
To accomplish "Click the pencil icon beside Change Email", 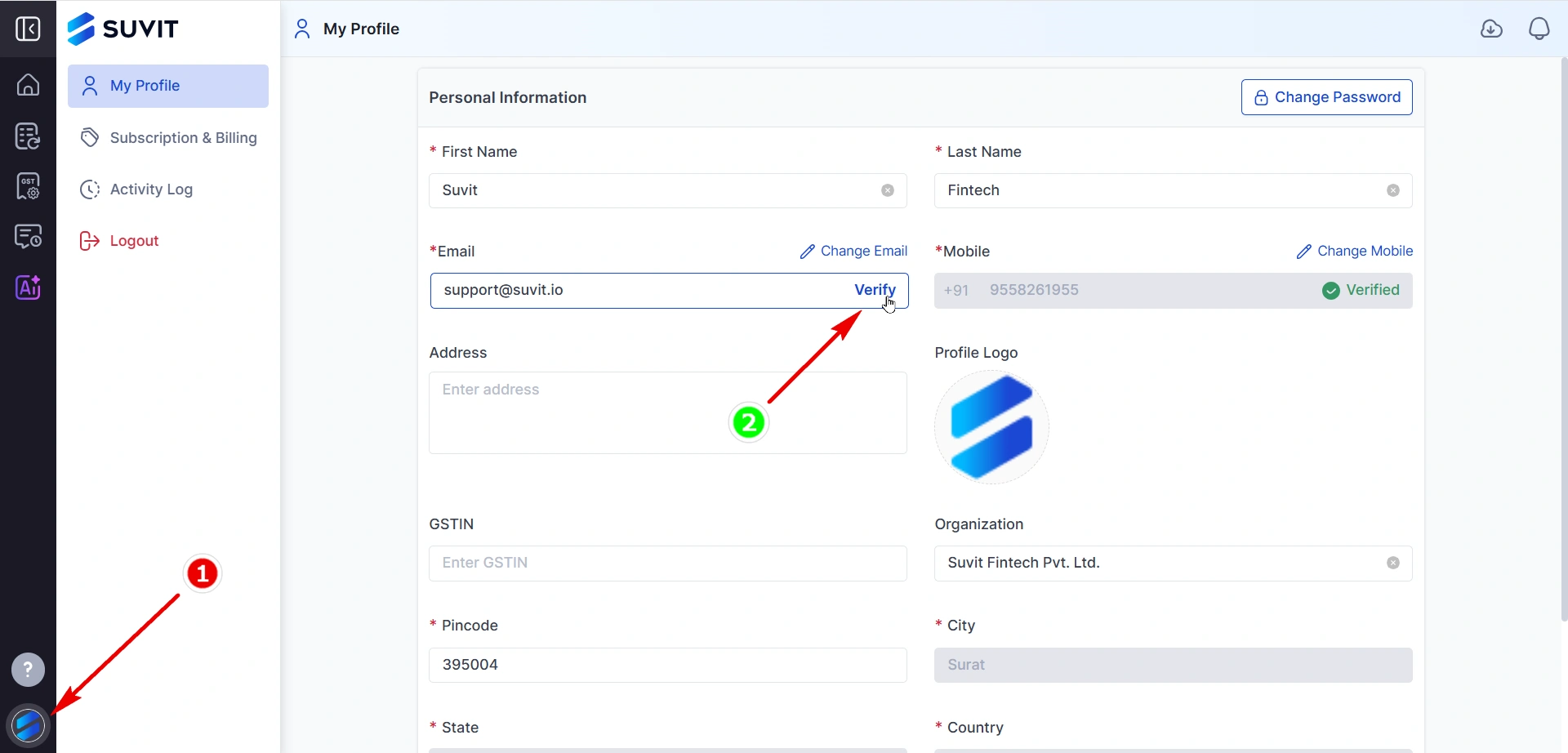I will (x=807, y=252).
